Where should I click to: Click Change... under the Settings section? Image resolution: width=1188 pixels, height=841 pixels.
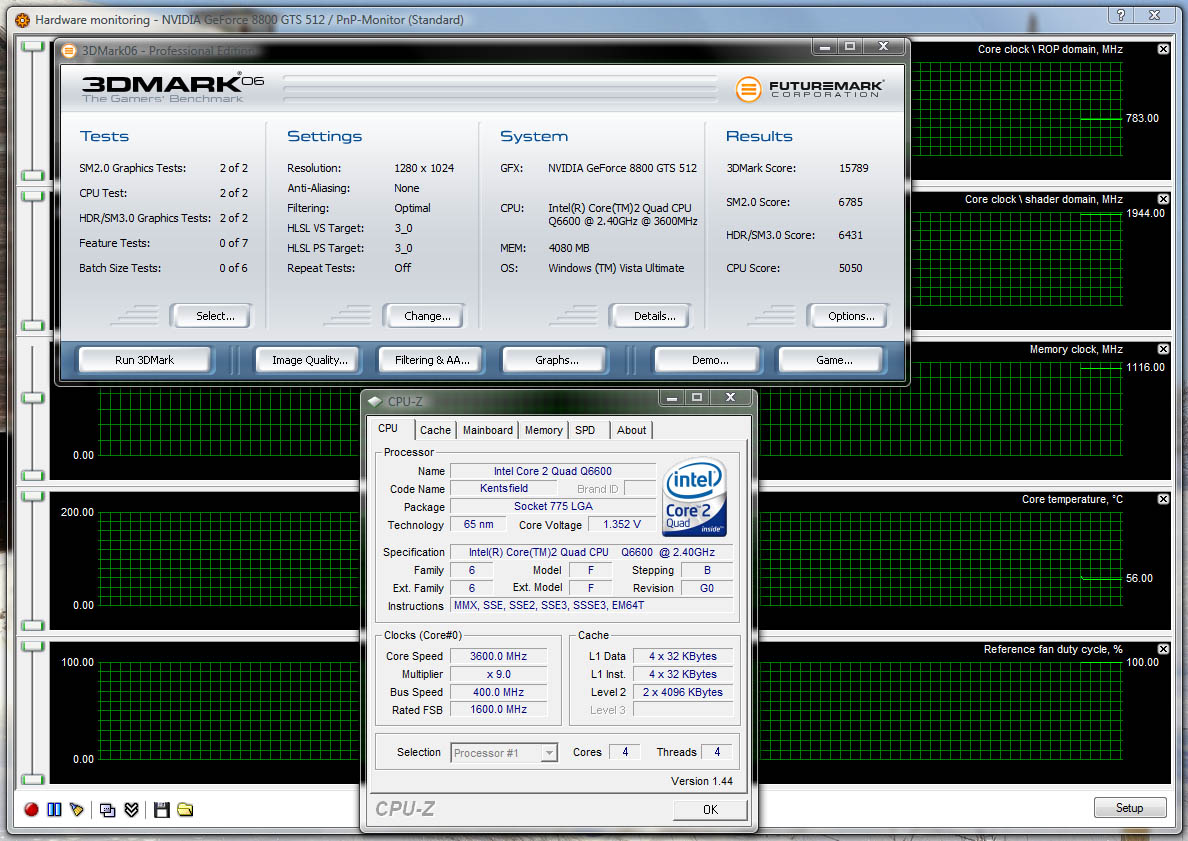(427, 317)
